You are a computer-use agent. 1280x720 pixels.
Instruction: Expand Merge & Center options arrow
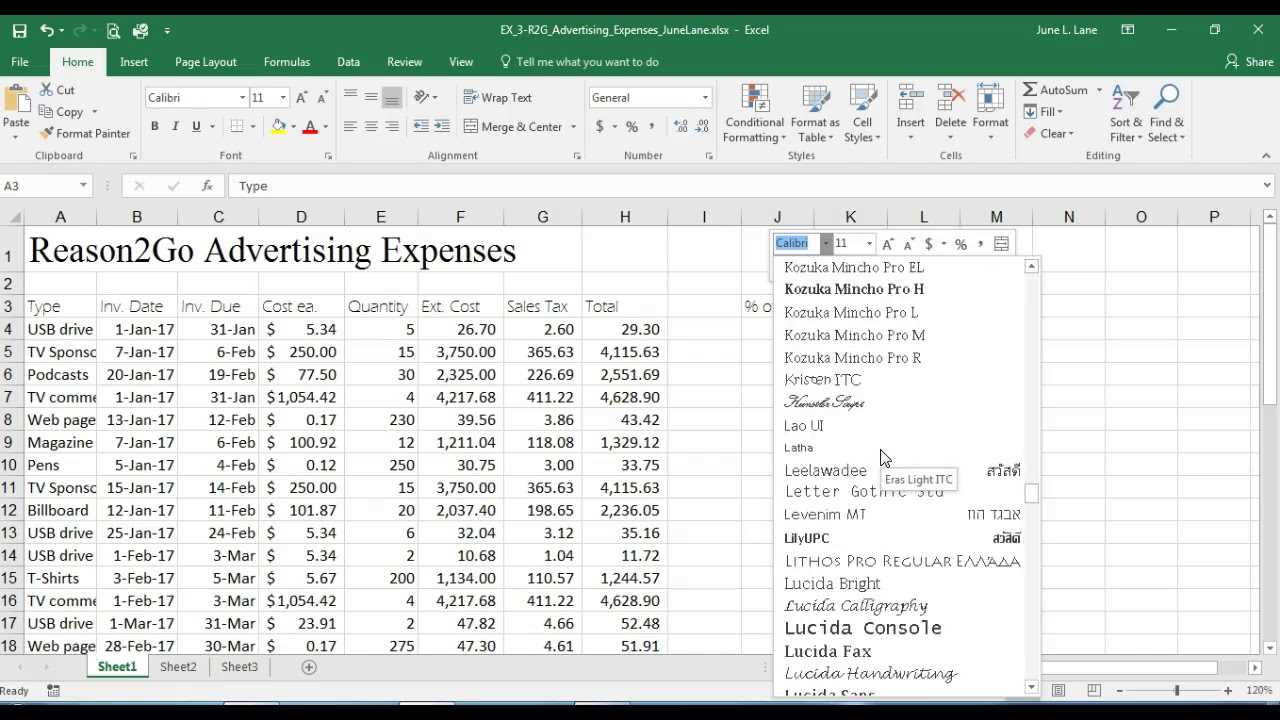(x=573, y=127)
